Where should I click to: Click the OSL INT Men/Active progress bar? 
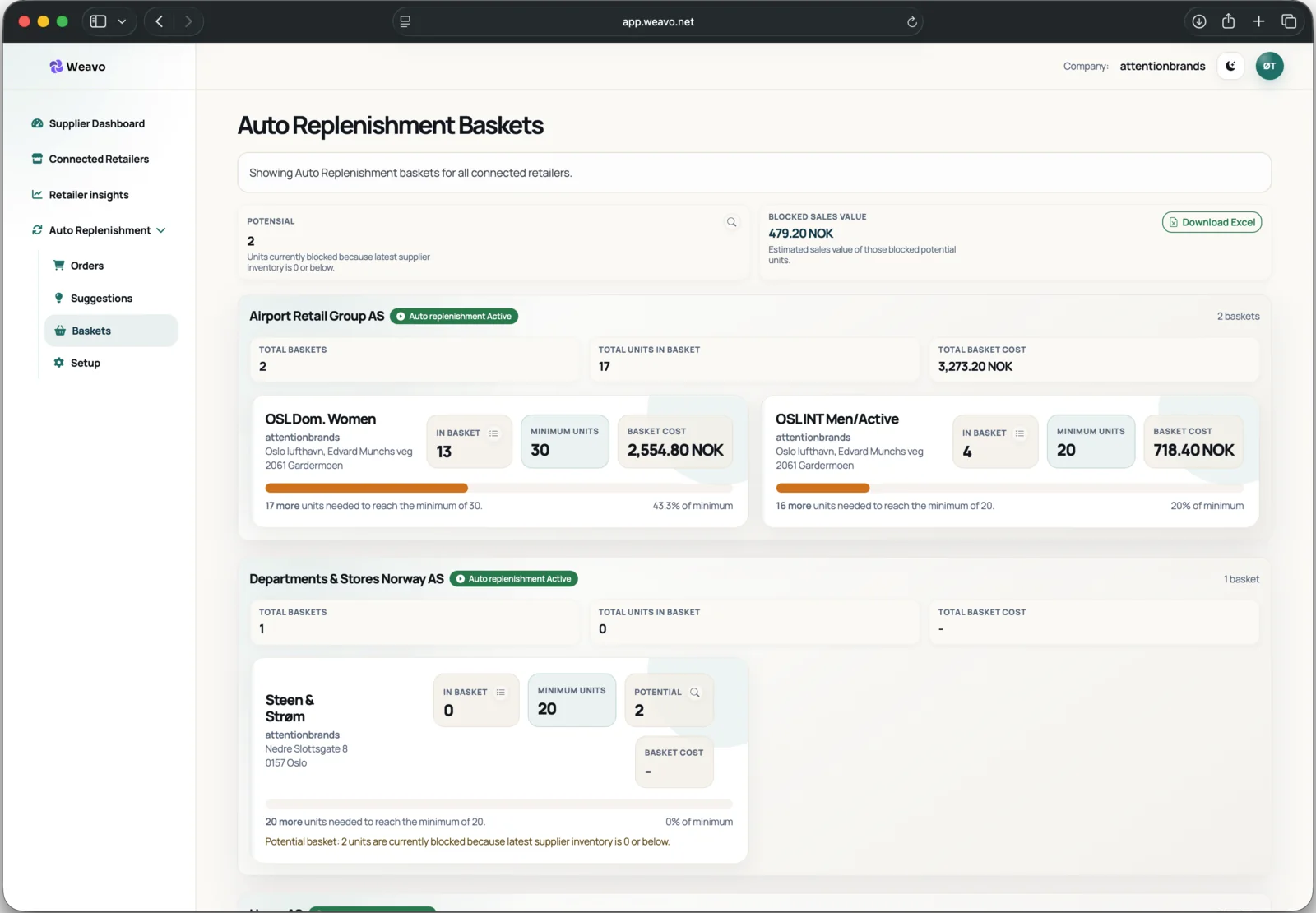1009,489
